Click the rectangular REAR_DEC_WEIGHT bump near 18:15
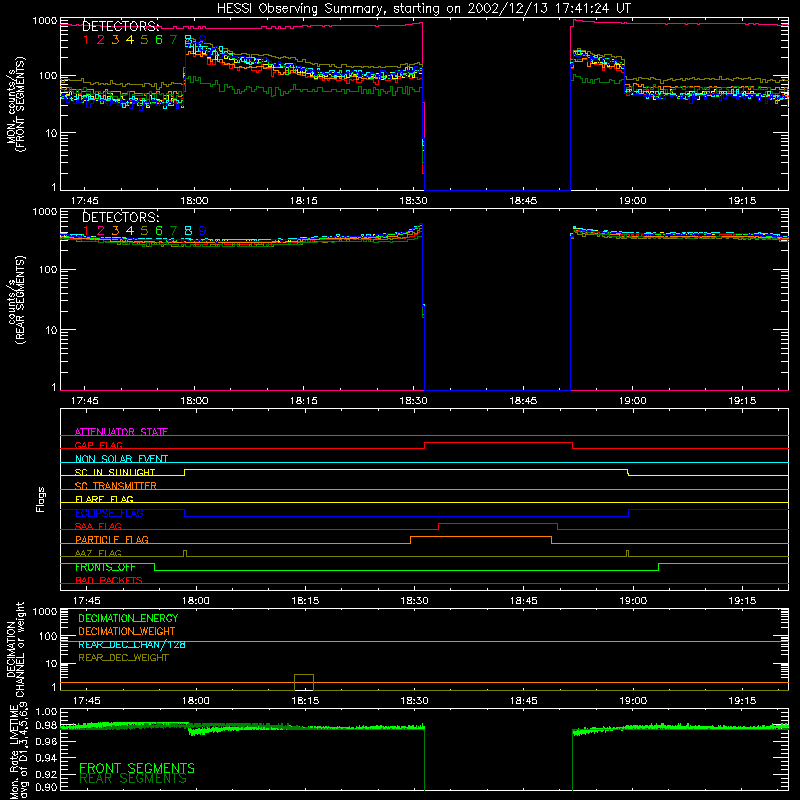The height and width of the screenshot is (800, 800). pyautogui.click(x=304, y=682)
